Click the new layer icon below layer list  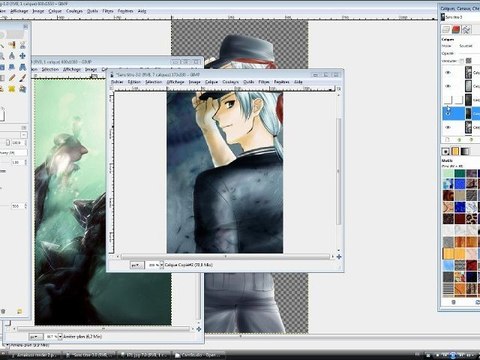[x=447, y=140]
